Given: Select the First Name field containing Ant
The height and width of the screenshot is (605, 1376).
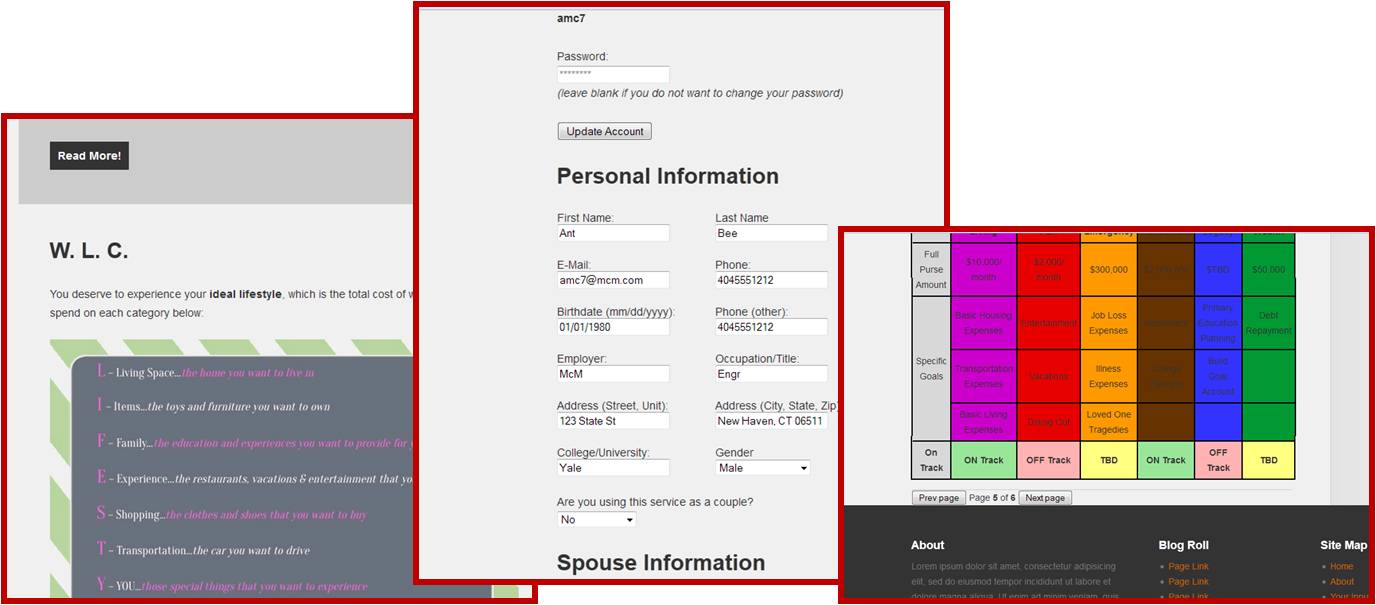Looking at the screenshot, I should tap(612, 233).
